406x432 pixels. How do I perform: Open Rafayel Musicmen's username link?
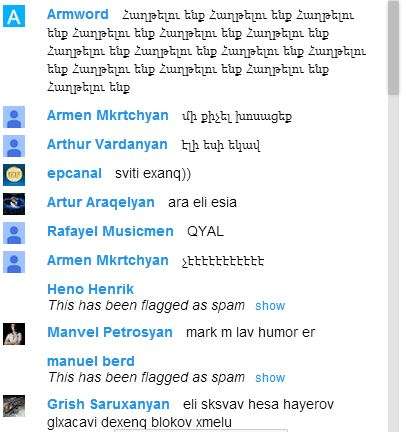(x=110, y=231)
